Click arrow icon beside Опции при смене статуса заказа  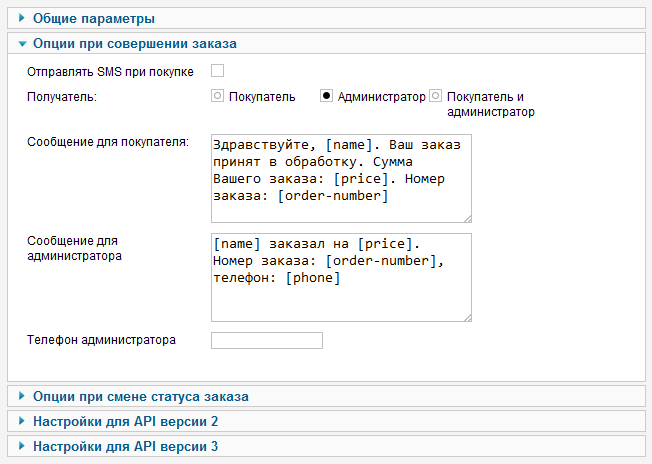click(x=22, y=396)
